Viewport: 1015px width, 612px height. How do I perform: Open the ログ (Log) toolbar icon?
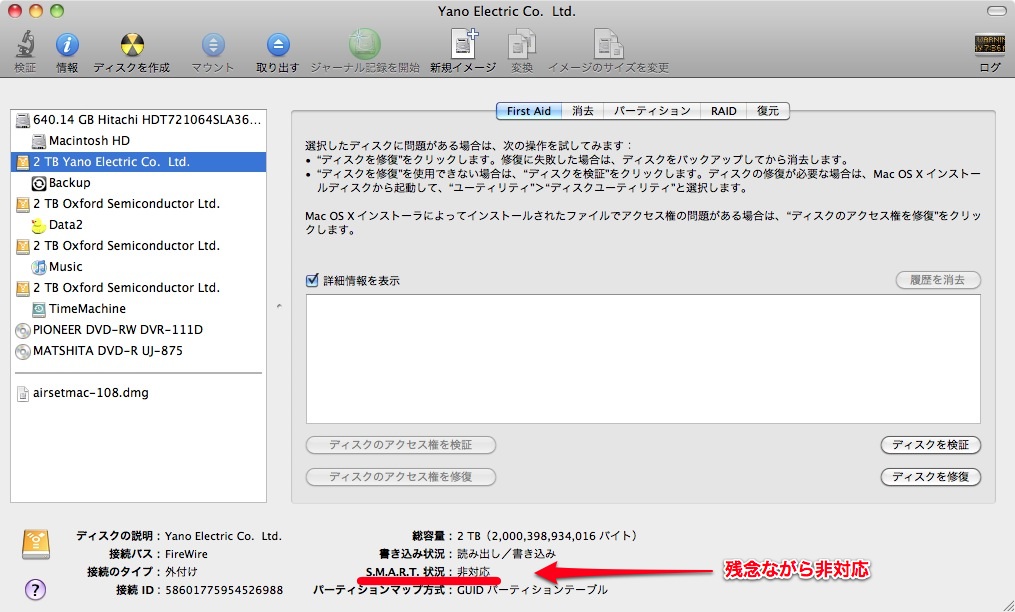pos(990,45)
